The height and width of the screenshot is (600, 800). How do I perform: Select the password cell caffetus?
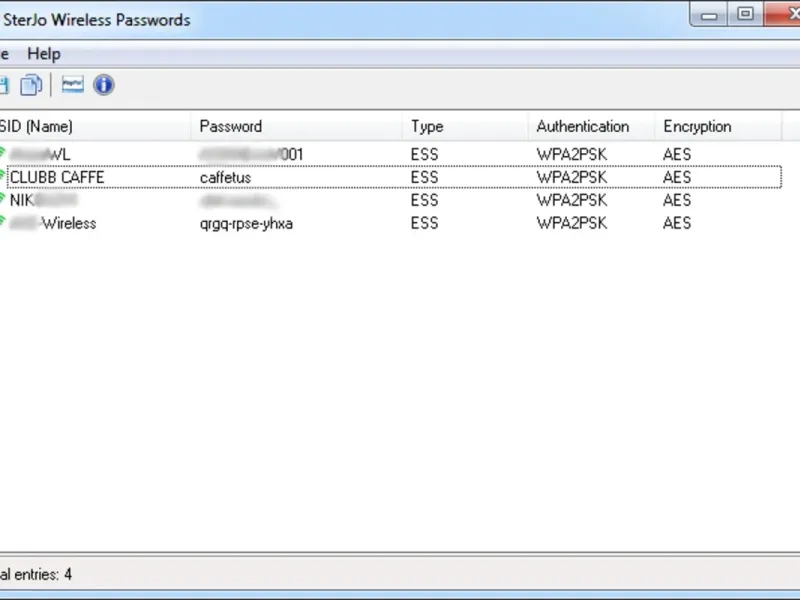[226, 178]
